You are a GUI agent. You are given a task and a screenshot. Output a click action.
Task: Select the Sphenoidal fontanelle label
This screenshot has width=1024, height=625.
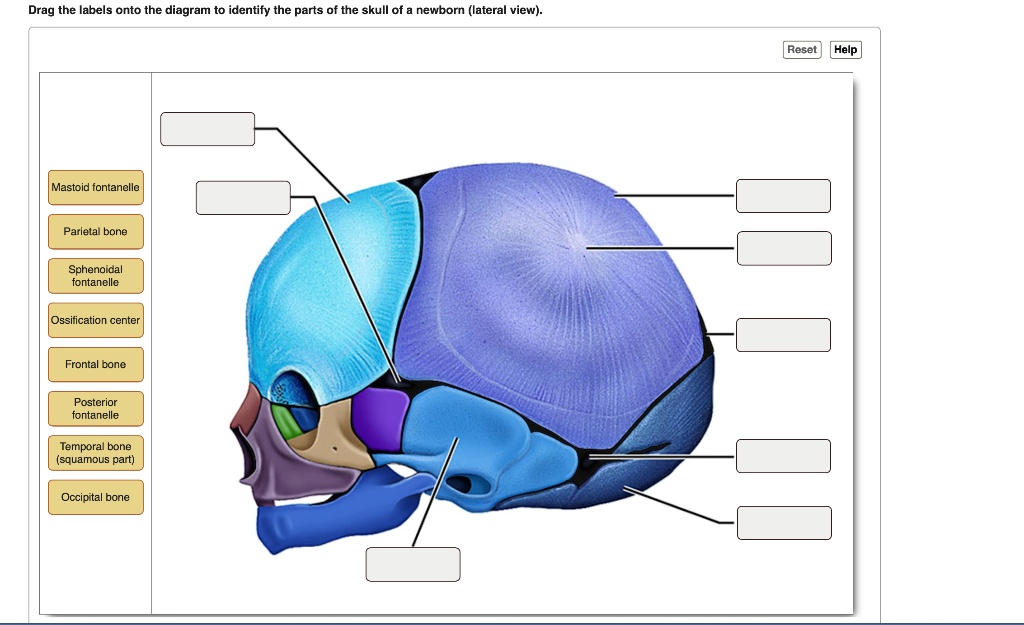tap(95, 276)
